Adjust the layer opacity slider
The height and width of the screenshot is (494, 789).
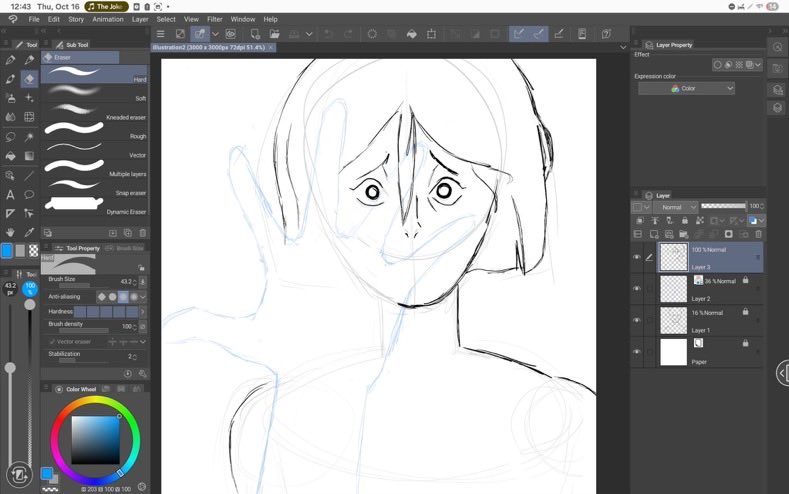(723, 206)
